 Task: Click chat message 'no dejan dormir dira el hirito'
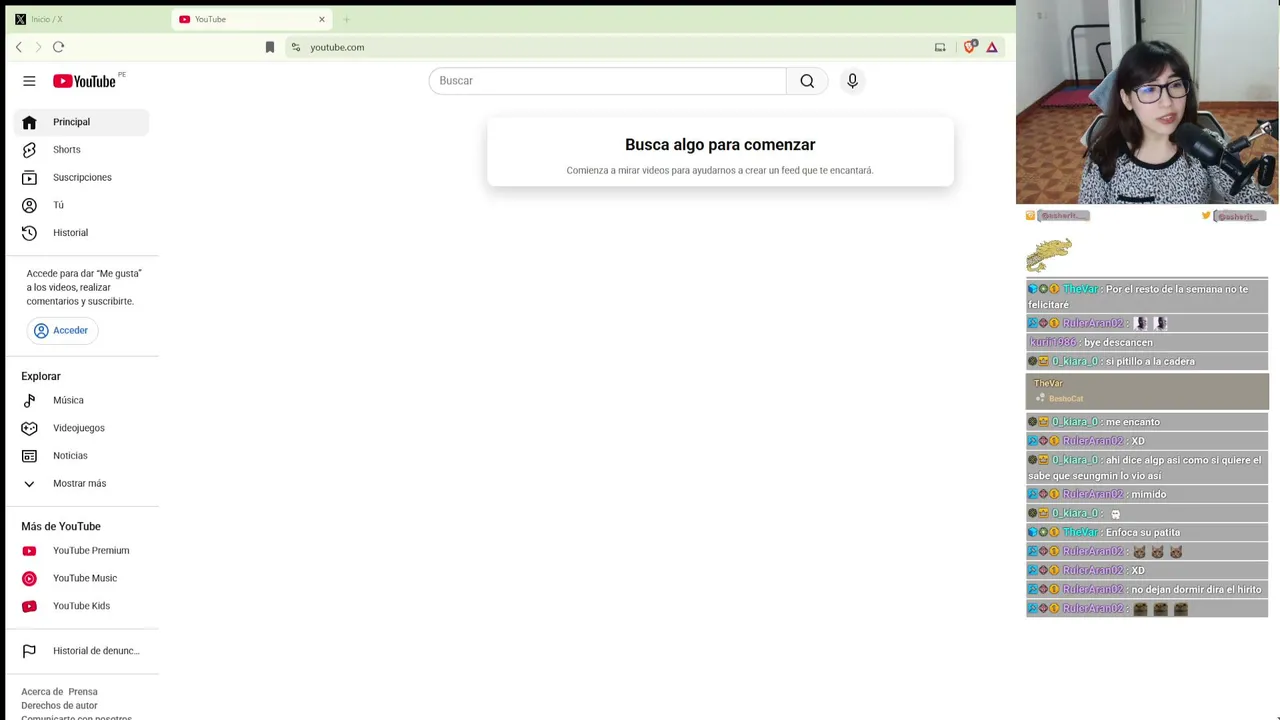[1196, 589]
